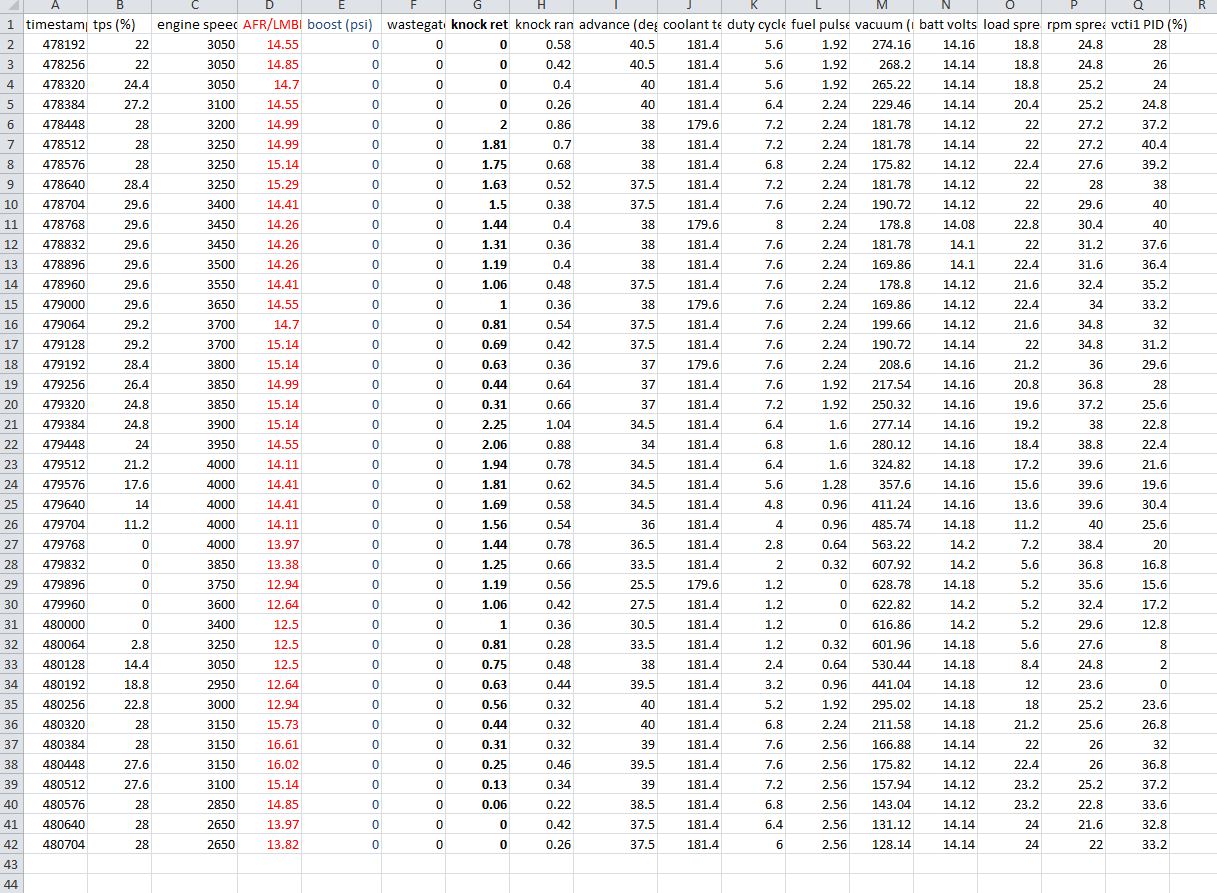Viewport: 1217px width, 893px height.
Task: Select column G header
Action: 477,5
